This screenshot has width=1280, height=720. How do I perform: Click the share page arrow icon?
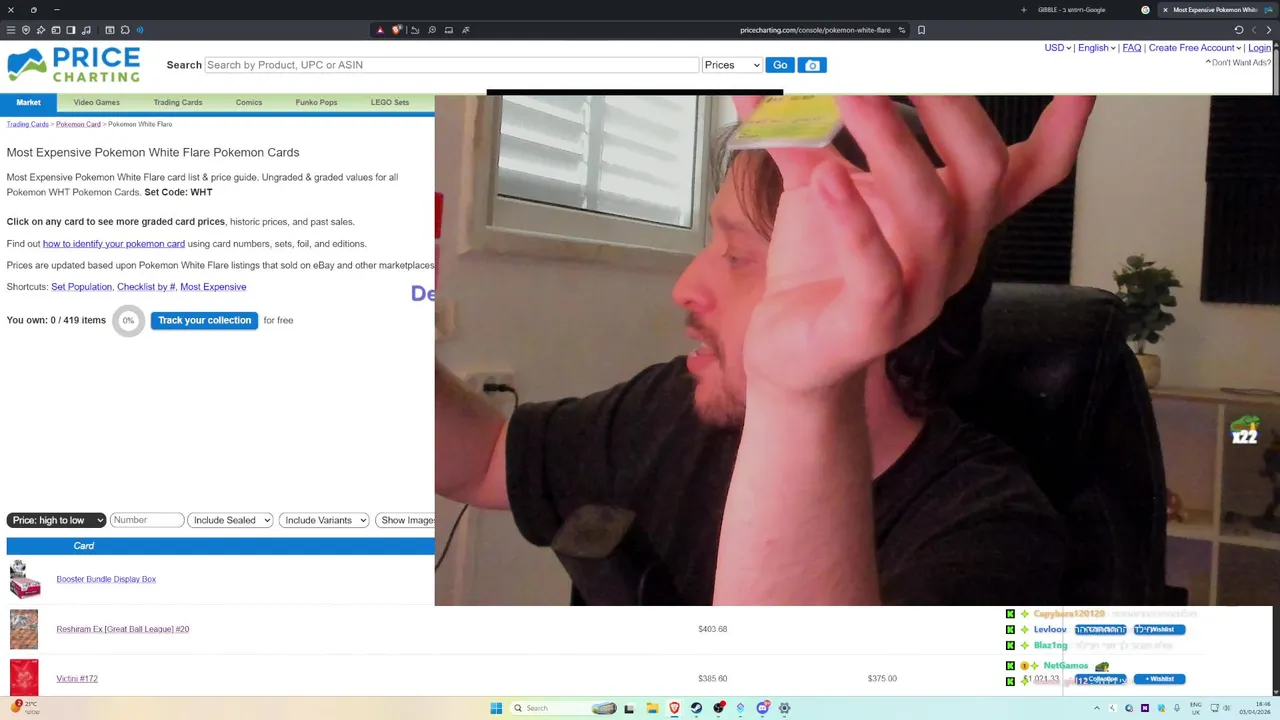tap(415, 30)
